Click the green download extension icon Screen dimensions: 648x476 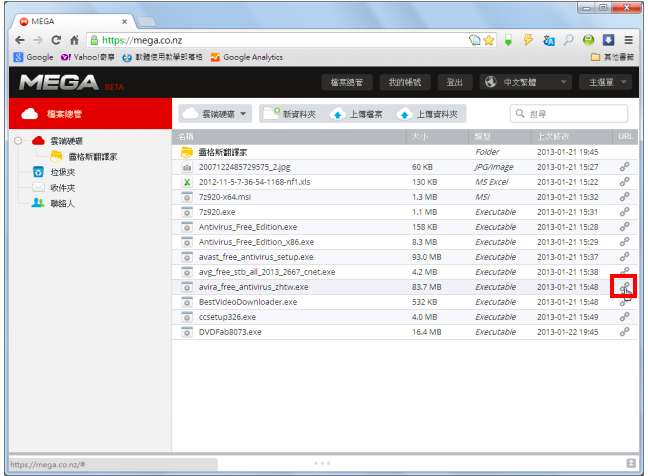pos(508,40)
